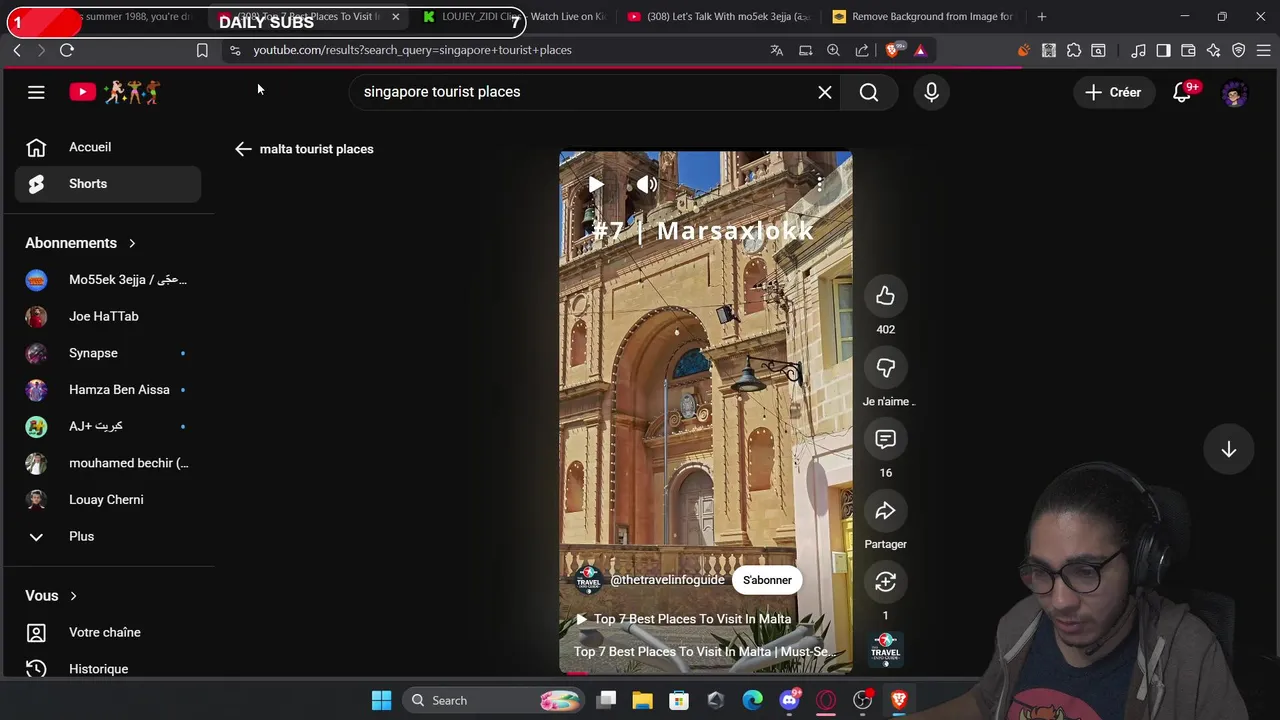Go back in the browser

(x=17, y=50)
